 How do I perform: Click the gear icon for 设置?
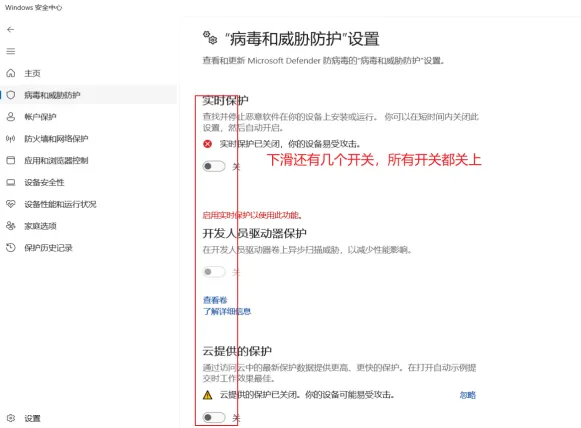[x=11, y=418]
